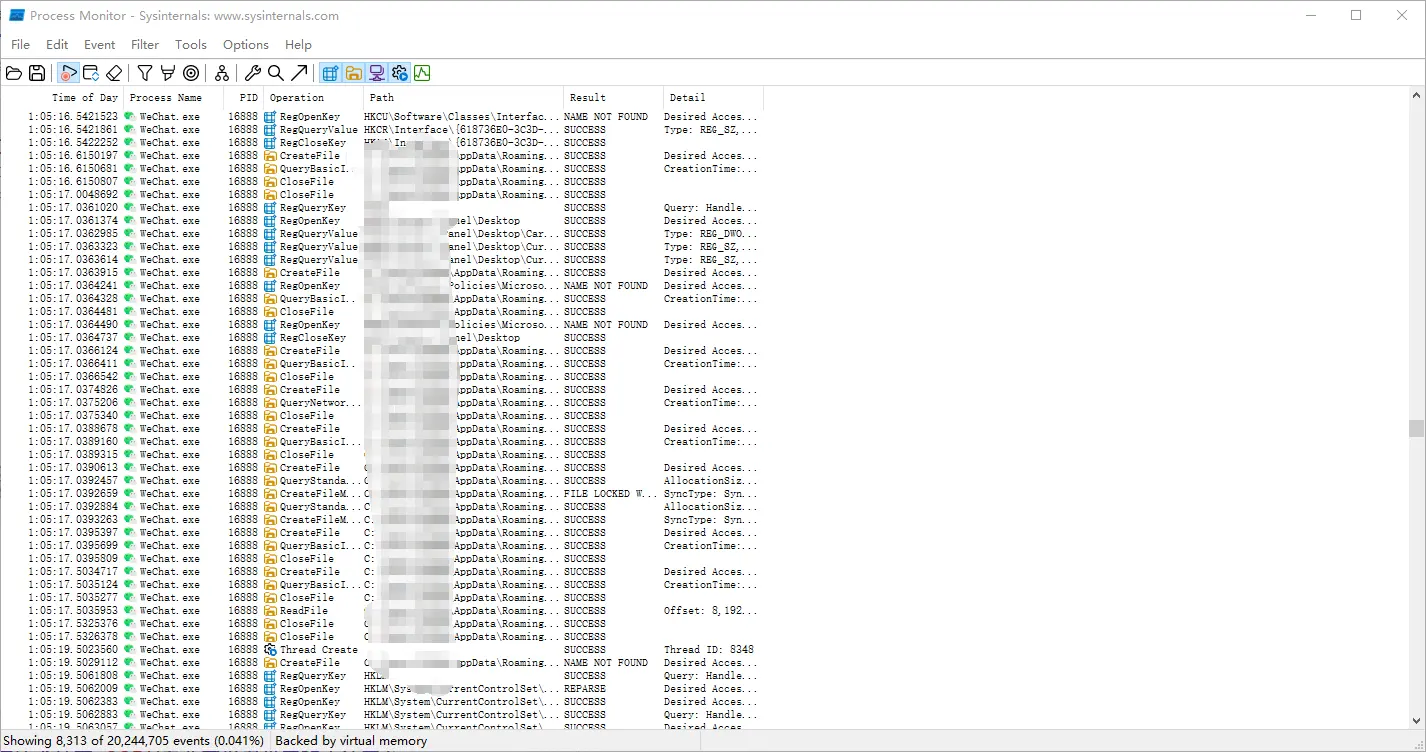
Task: Toggle Show File System Activity
Action: 354,73
